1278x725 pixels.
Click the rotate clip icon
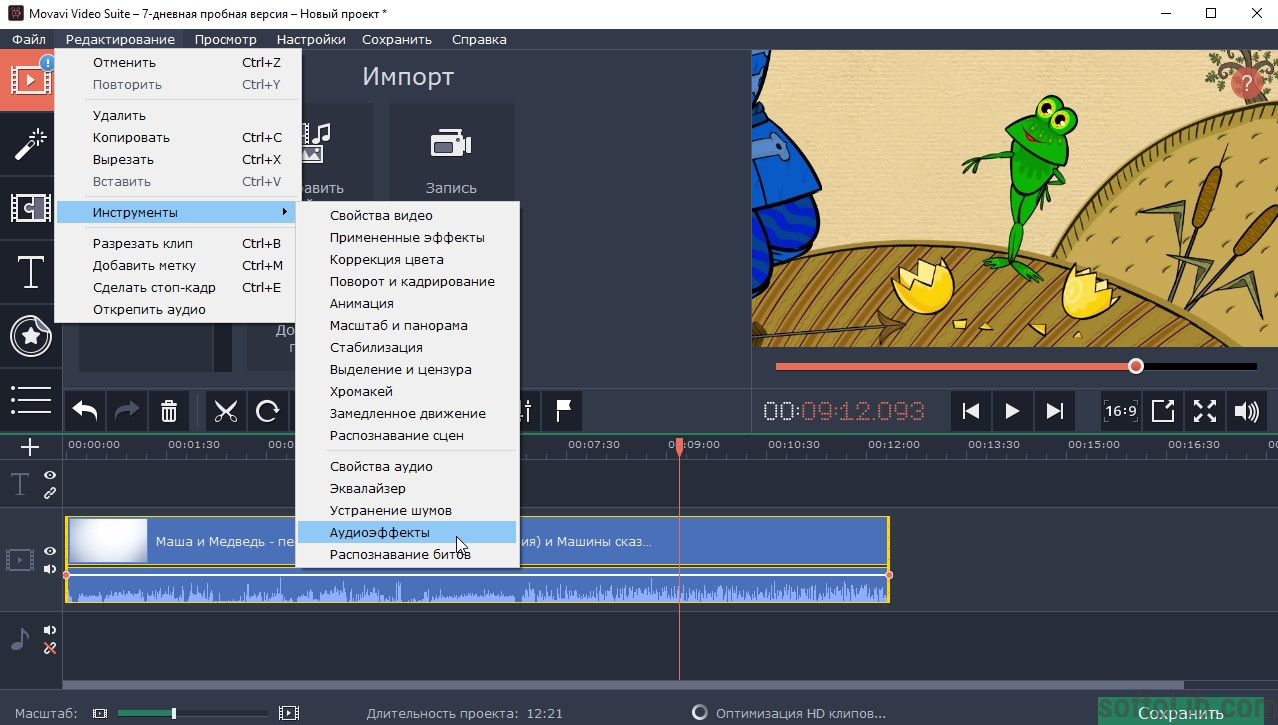[x=268, y=411]
